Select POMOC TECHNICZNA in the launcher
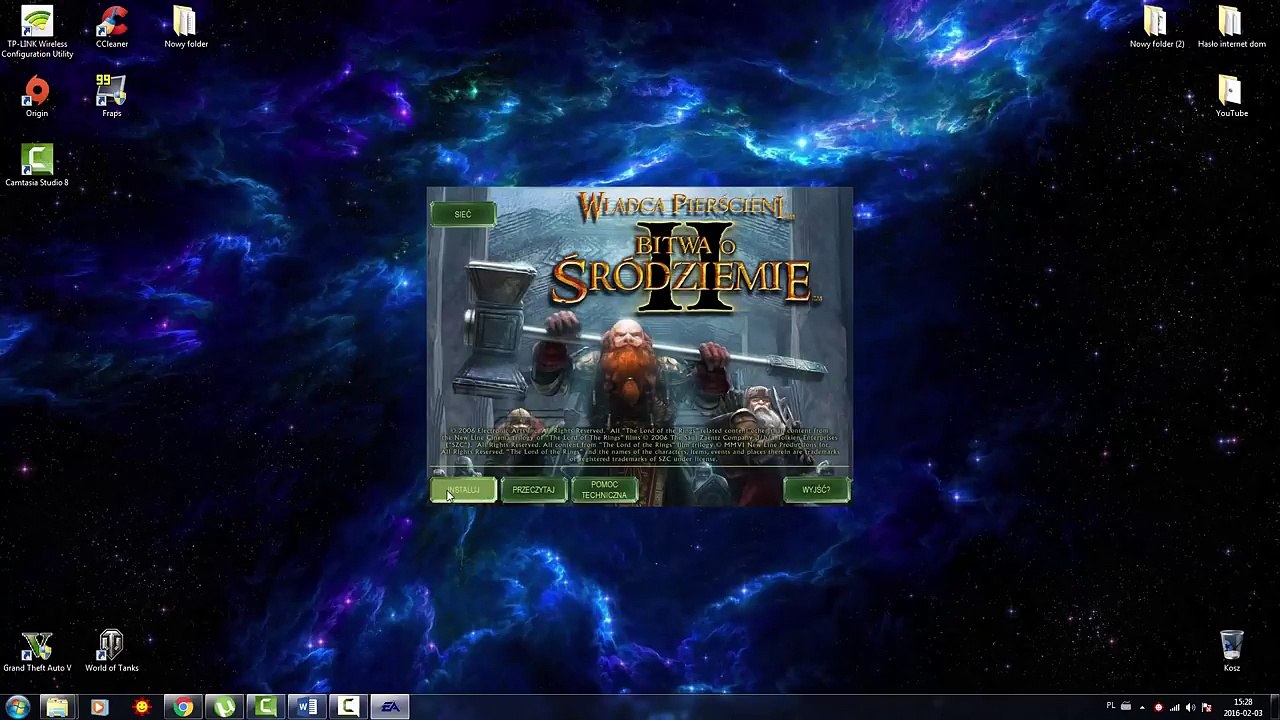Image resolution: width=1280 pixels, height=720 pixels. (x=604, y=490)
